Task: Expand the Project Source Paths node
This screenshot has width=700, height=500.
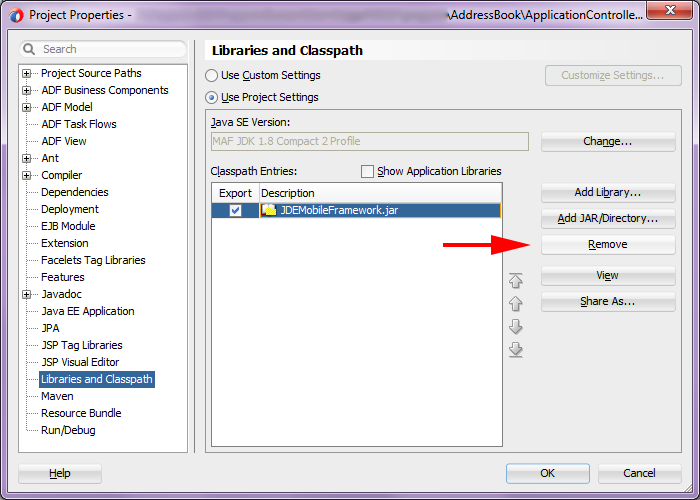Action: (27, 73)
